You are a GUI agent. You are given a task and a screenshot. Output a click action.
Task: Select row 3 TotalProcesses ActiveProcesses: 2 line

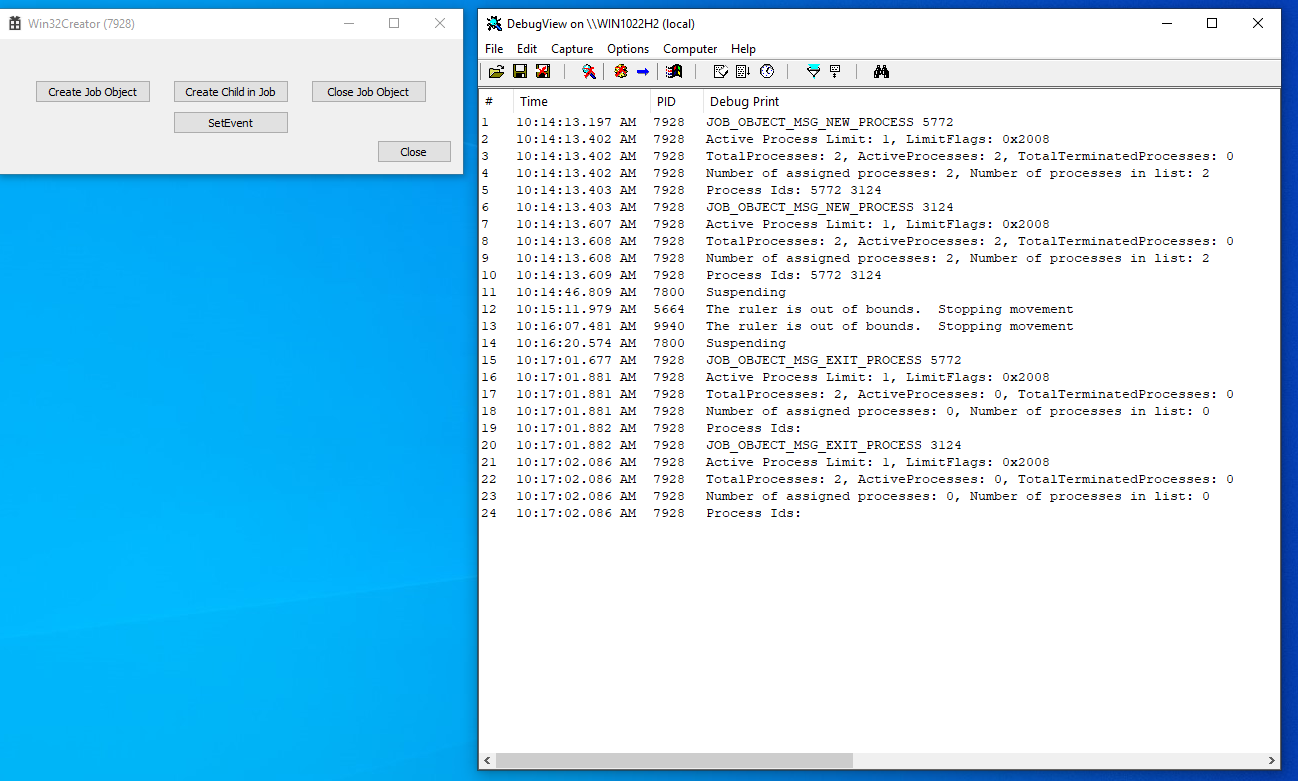click(879, 156)
